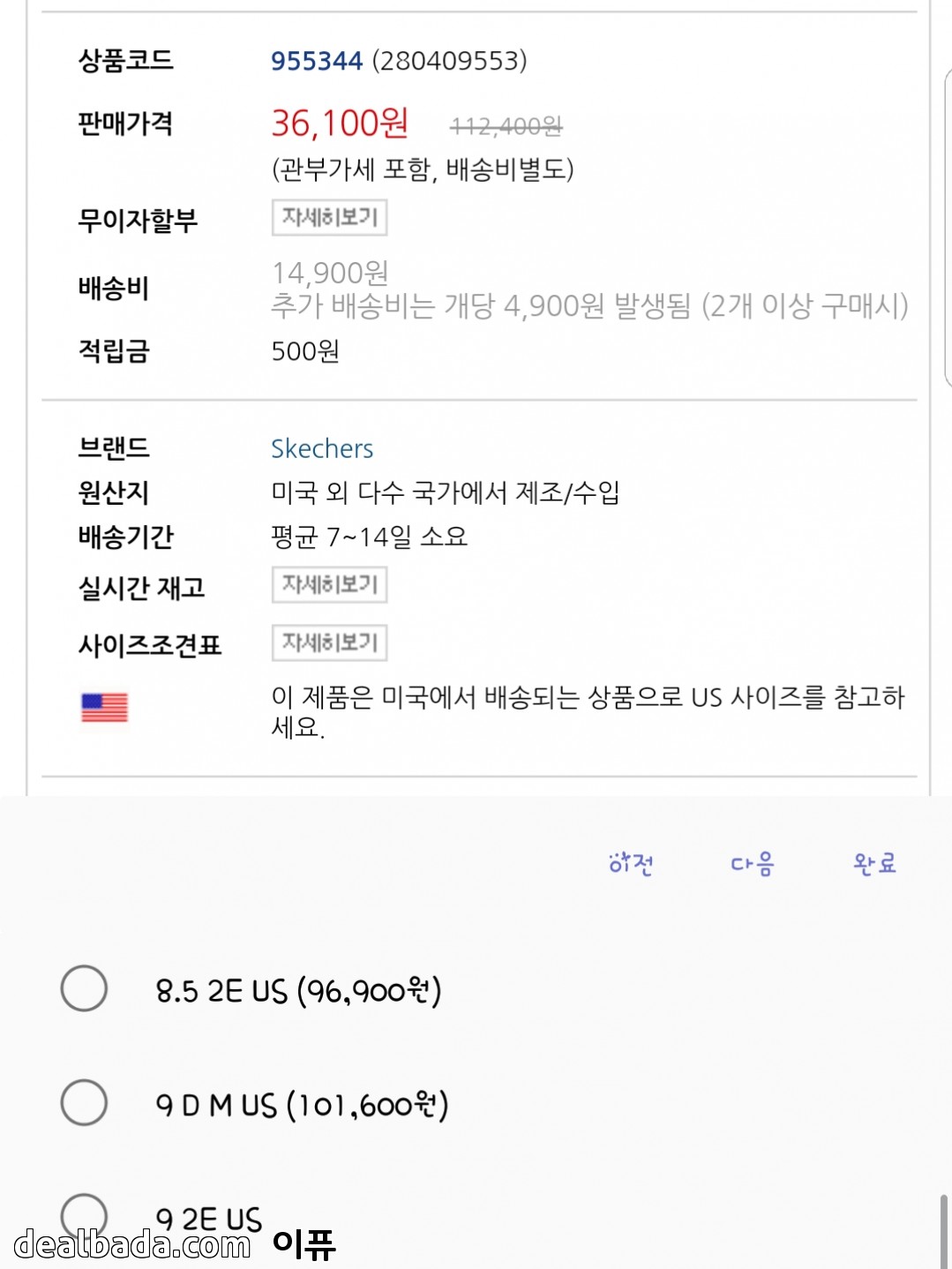Click the dealbada.com watermark

click(x=132, y=1244)
